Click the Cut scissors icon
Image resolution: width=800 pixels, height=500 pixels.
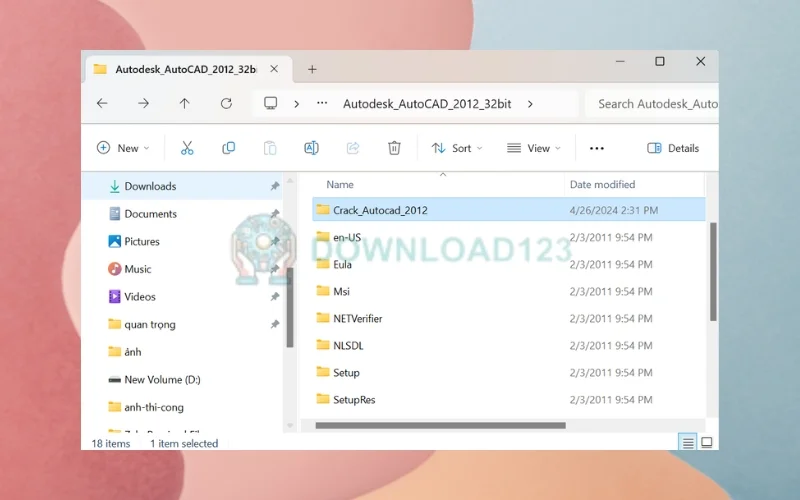click(187, 148)
